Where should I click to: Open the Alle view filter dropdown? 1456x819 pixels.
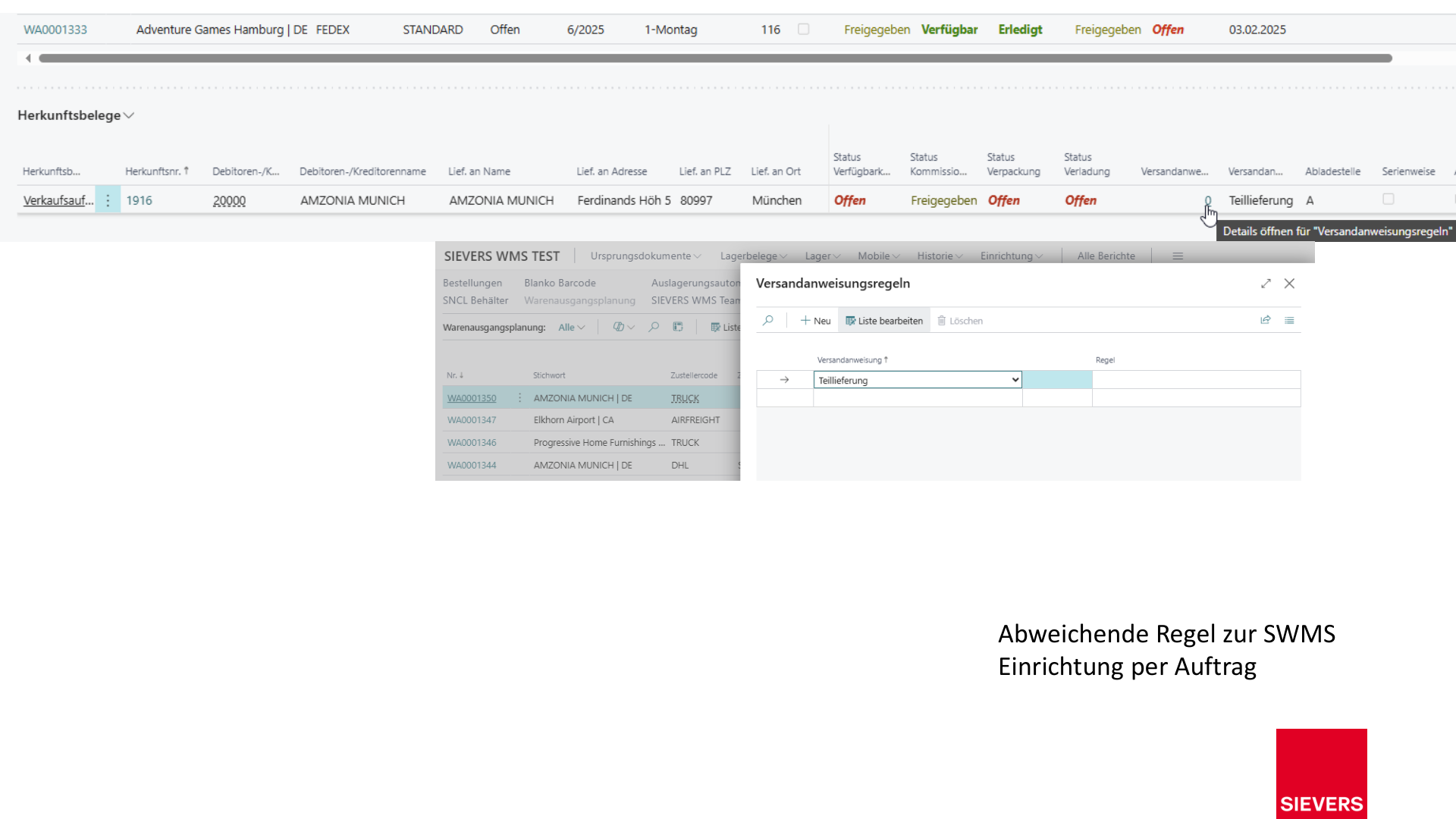tap(572, 328)
